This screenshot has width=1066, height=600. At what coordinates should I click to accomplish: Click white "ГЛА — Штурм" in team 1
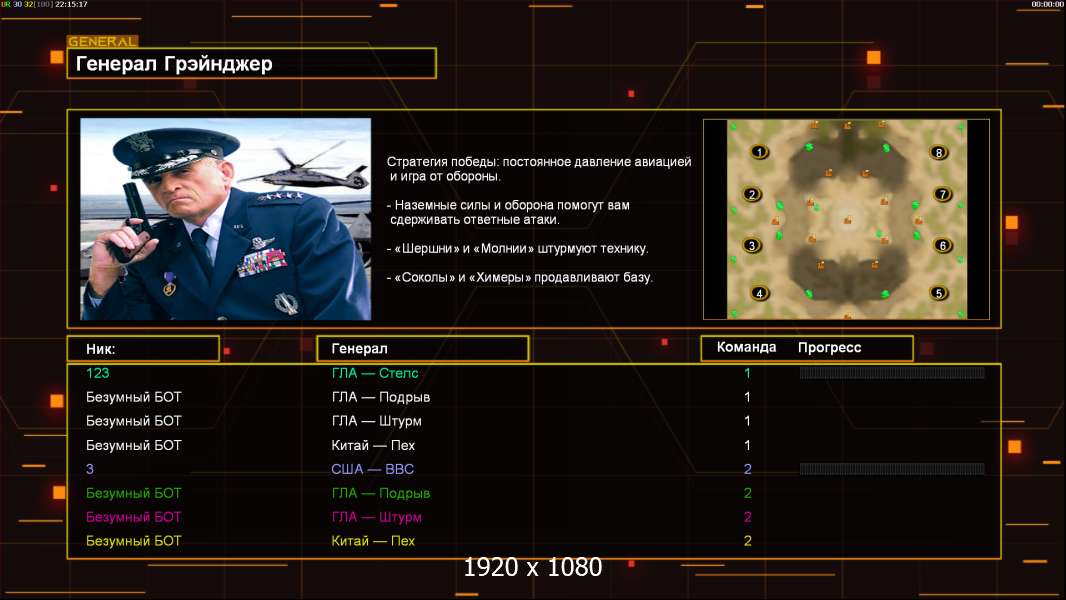377,421
